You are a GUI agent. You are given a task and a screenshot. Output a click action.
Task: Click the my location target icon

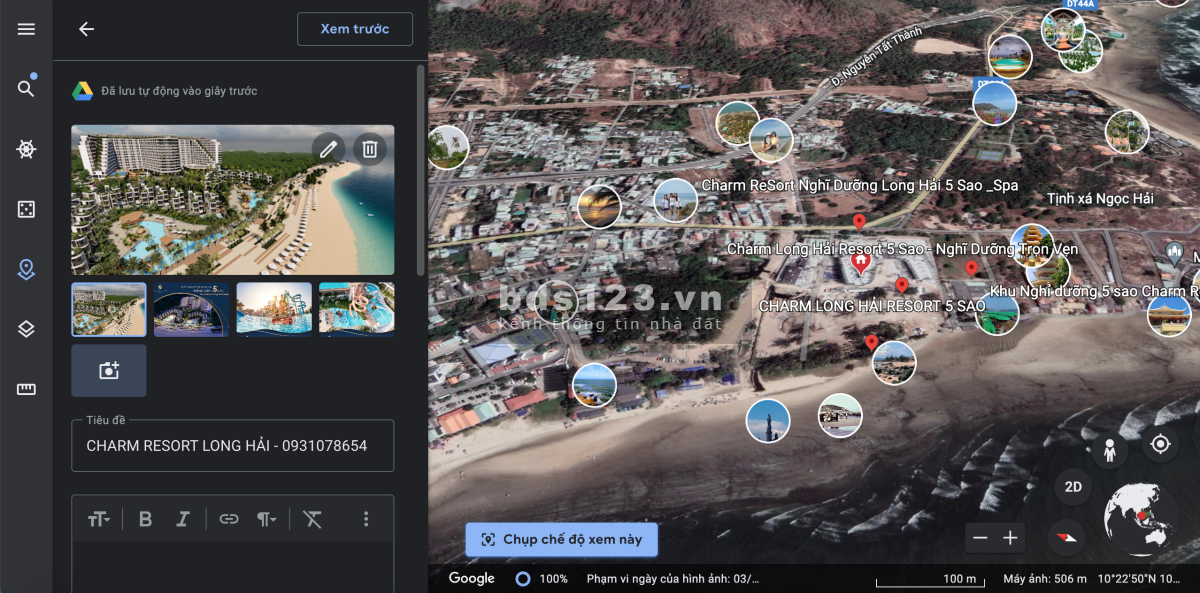click(1160, 444)
